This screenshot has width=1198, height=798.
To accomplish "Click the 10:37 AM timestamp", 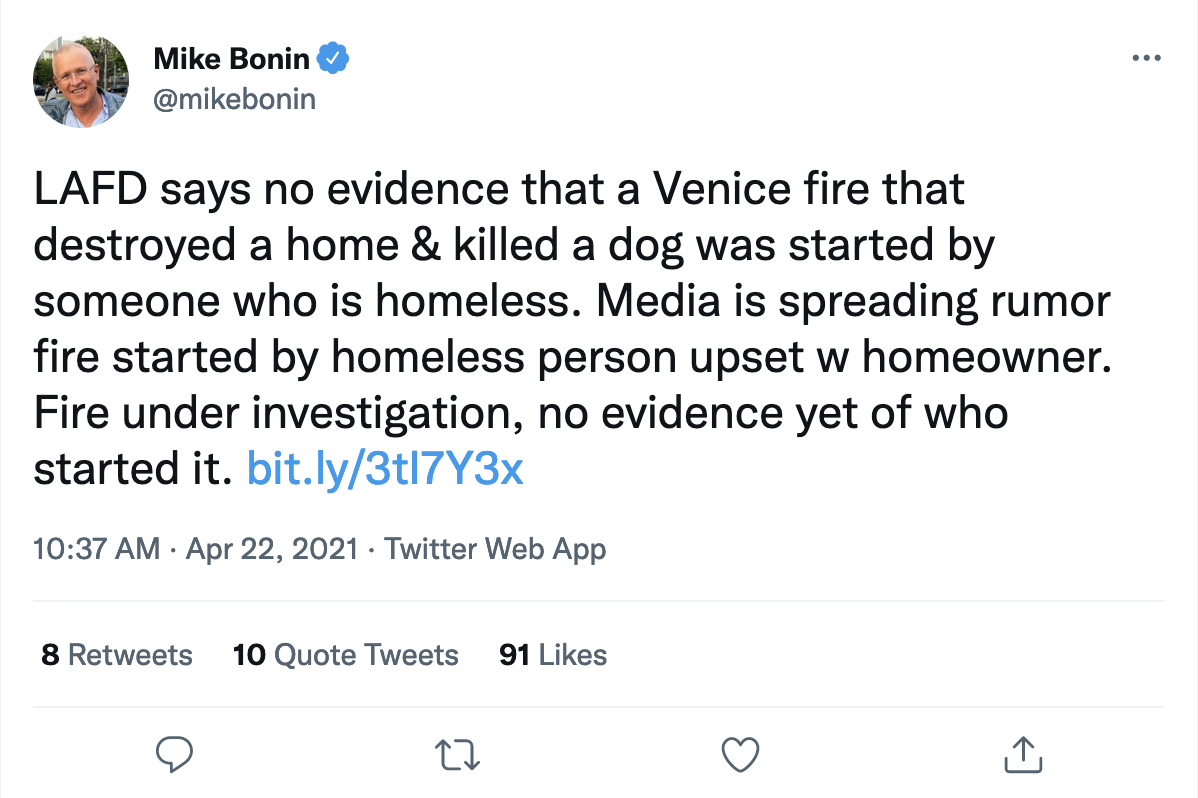I will [x=96, y=549].
